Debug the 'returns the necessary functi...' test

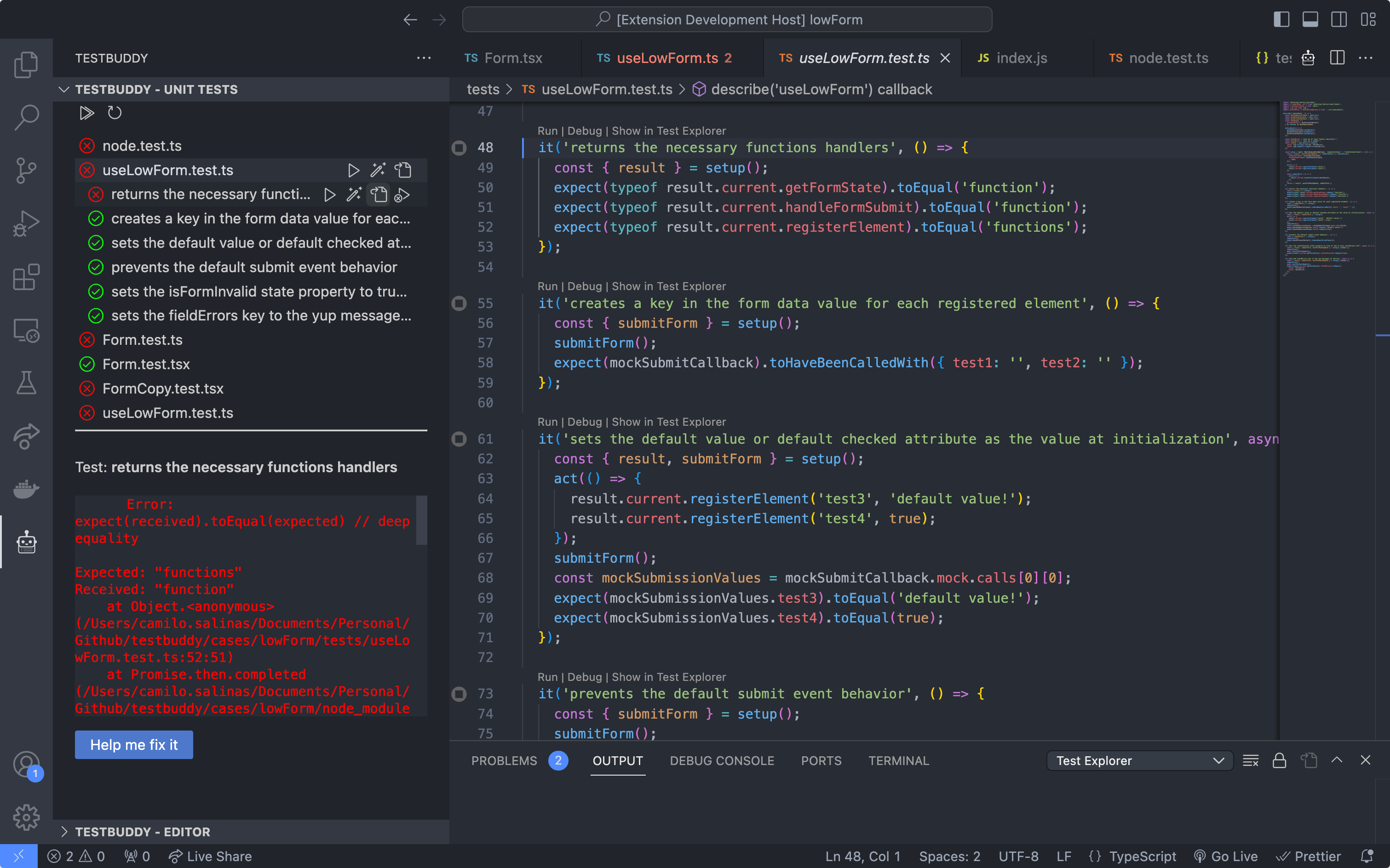pyautogui.click(x=402, y=195)
